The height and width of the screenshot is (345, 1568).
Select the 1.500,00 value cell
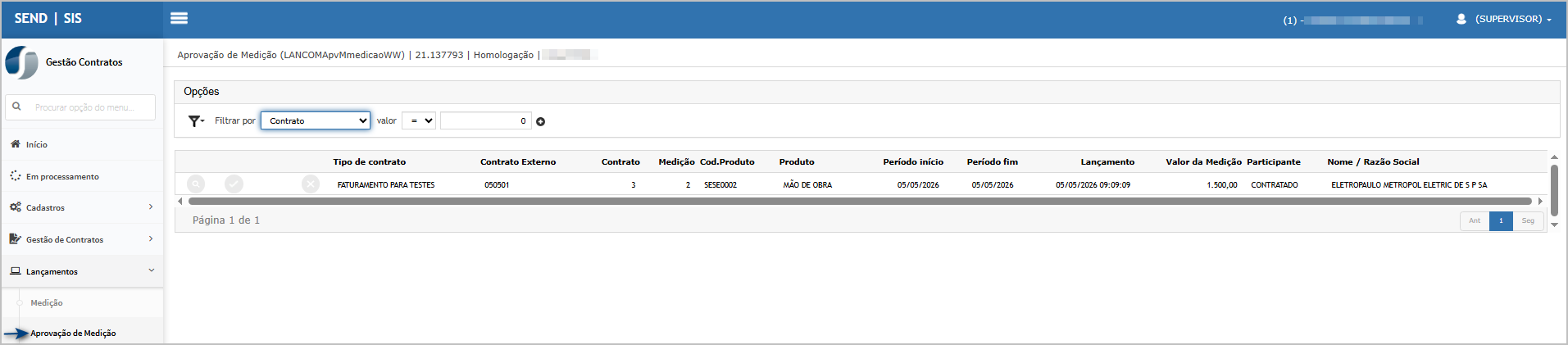pos(1222,185)
